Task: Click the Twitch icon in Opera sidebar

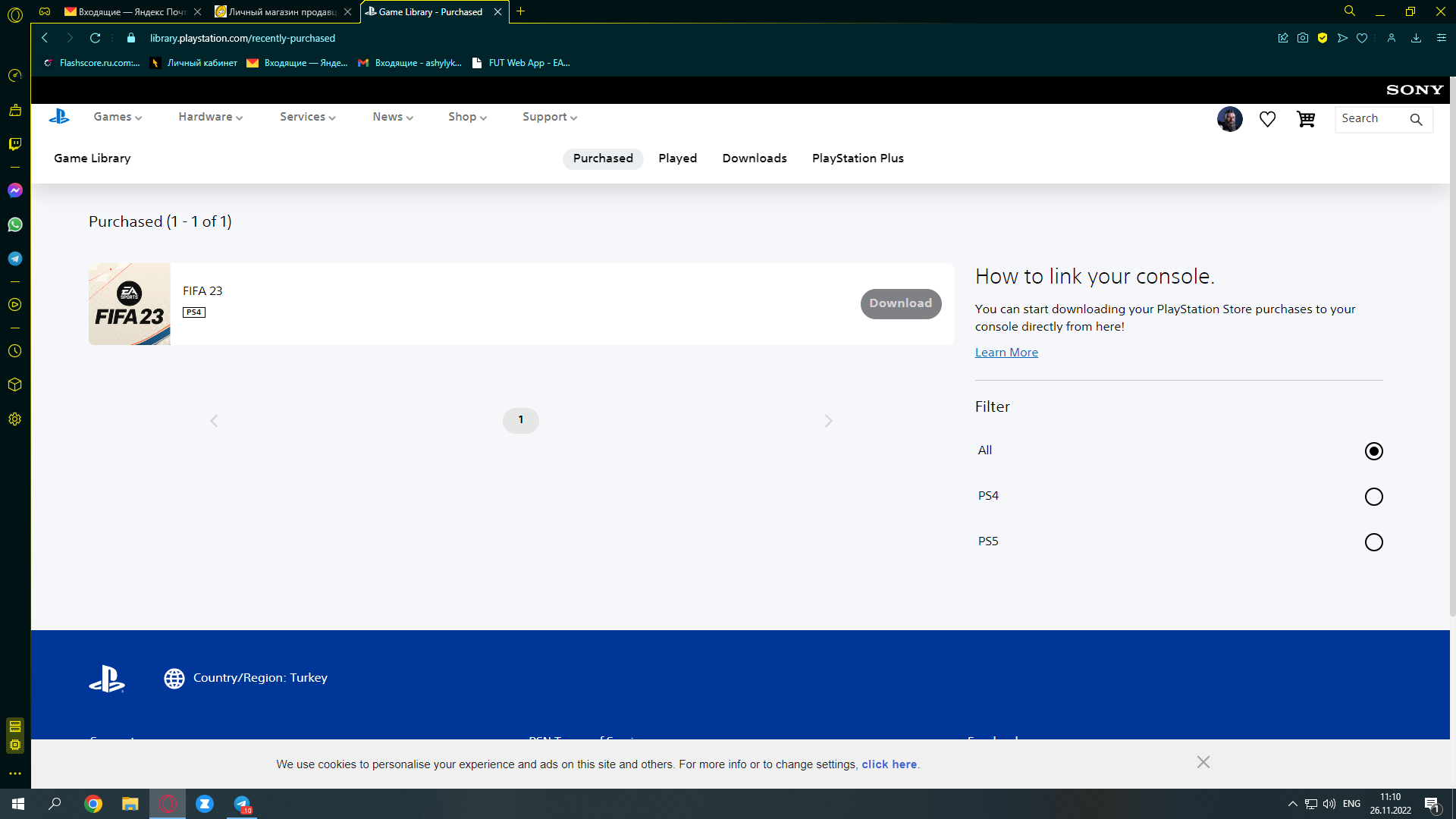Action: click(x=14, y=144)
